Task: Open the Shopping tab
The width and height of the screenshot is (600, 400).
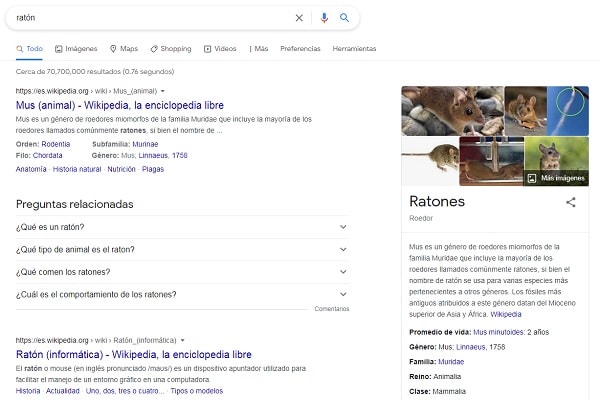Action: pos(171,49)
